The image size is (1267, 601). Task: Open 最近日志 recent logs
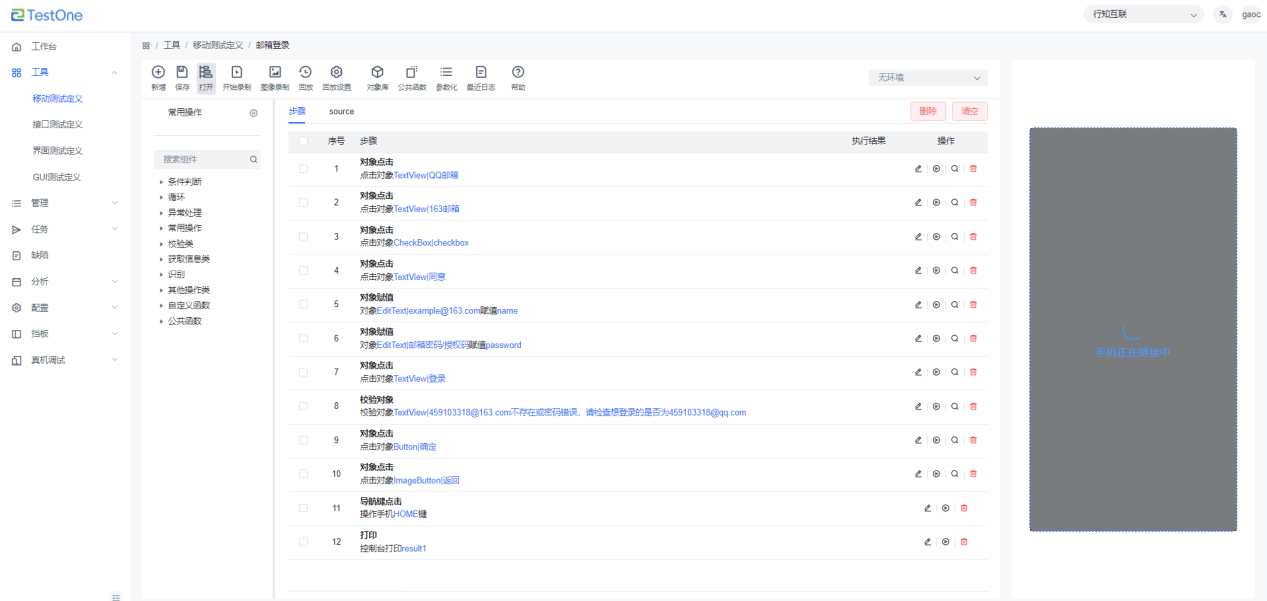(x=481, y=72)
